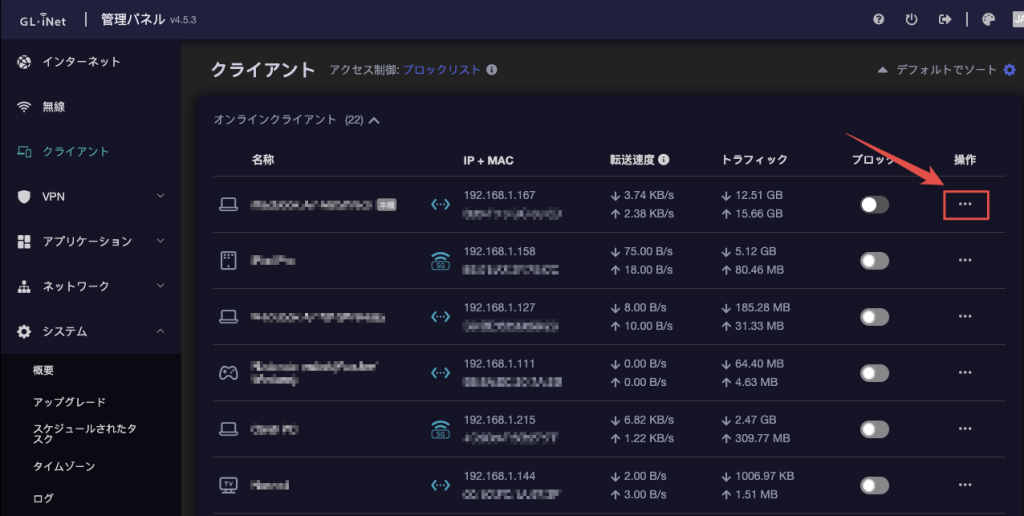This screenshot has width=1024, height=516.
Task: Click the info icon next to 転送速度
Action: pos(663,159)
